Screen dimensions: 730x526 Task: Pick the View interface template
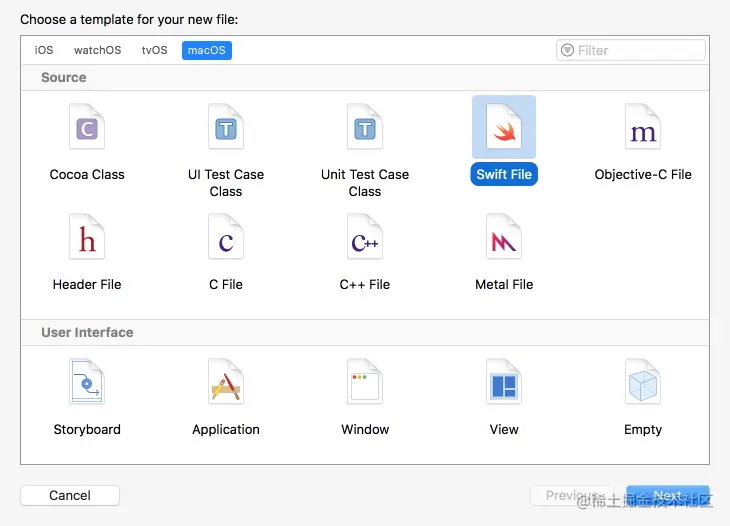tap(504, 384)
